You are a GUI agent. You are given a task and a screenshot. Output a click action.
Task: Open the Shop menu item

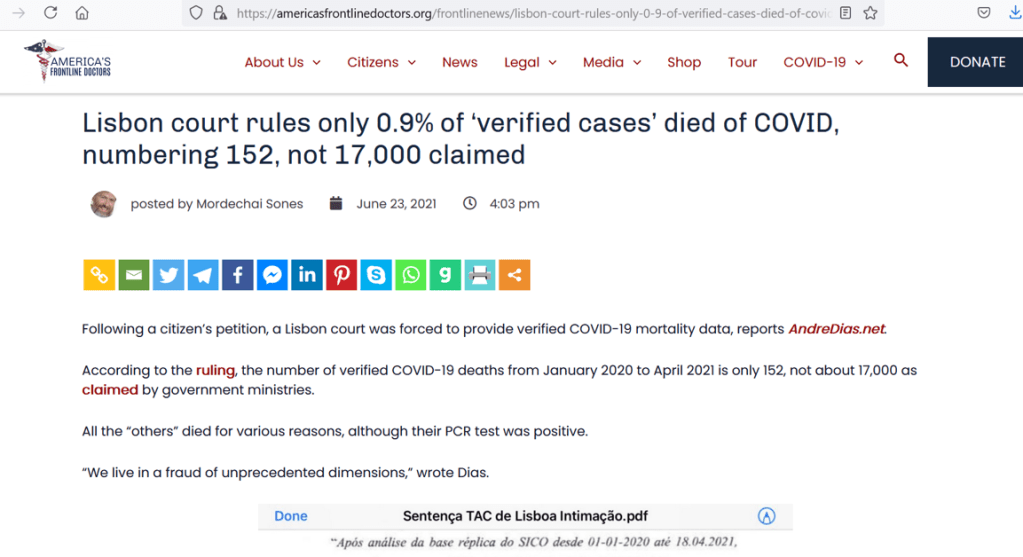coord(684,62)
